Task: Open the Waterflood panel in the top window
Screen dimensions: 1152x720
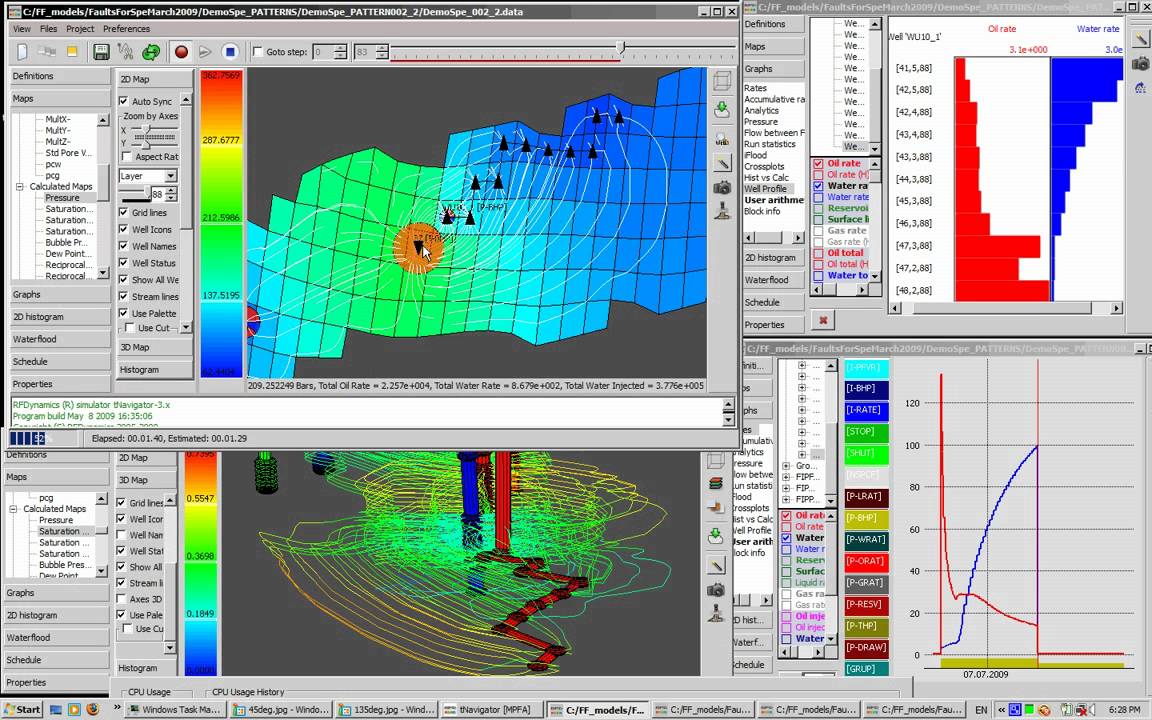Action: coord(35,339)
